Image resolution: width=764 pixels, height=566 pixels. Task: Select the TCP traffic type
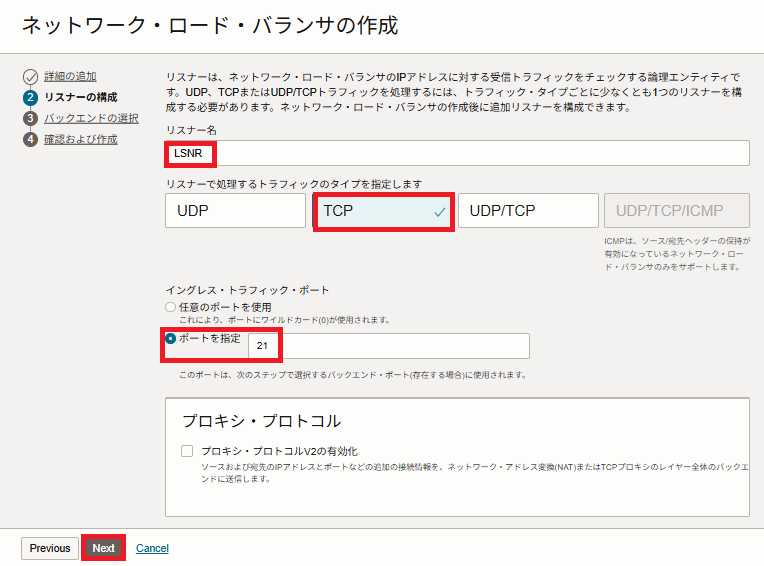[x=382, y=210]
